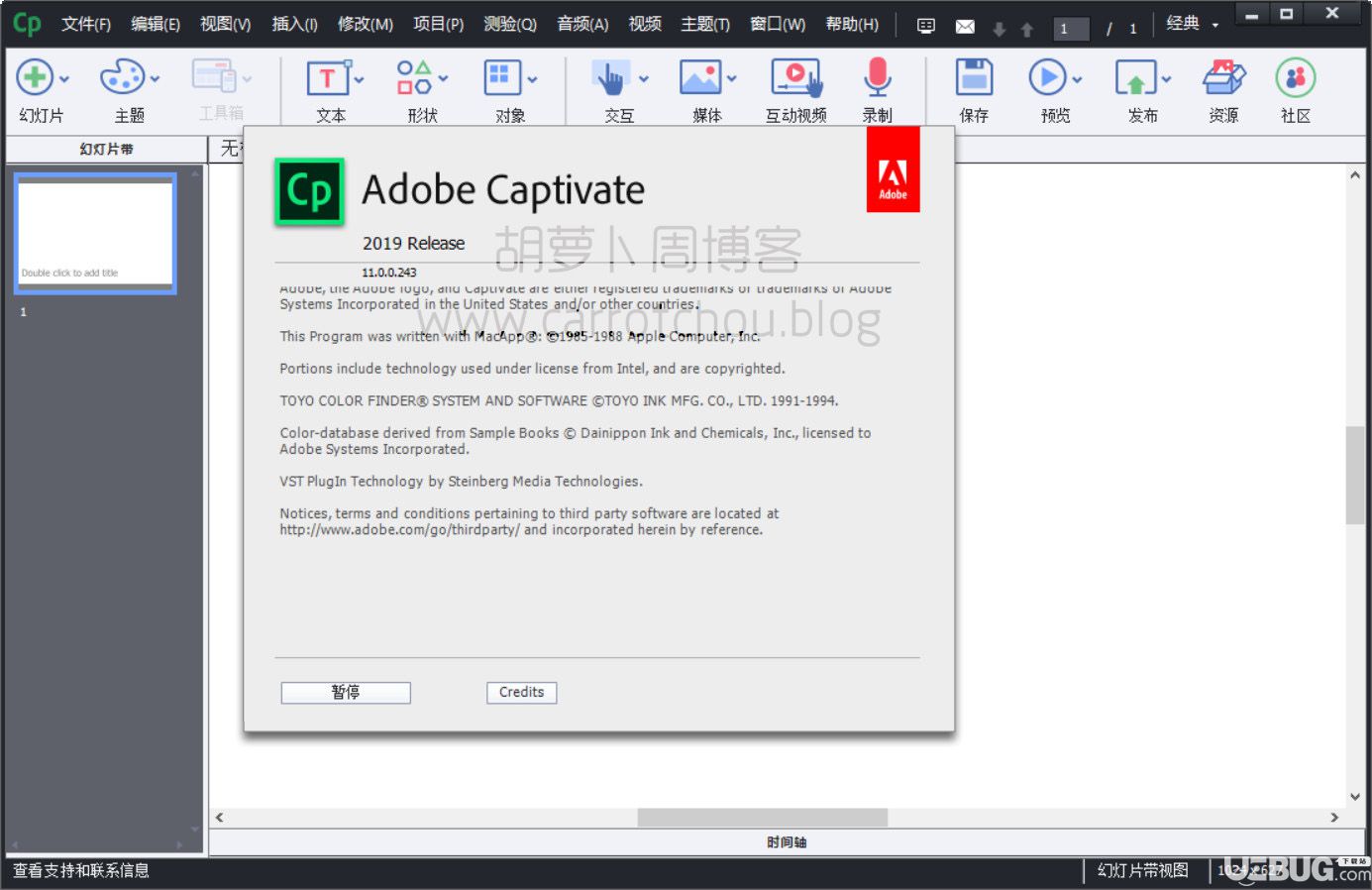Expand the 交互 dropdown arrow
Image resolution: width=1372 pixels, height=890 pixels.
point(644,79)
